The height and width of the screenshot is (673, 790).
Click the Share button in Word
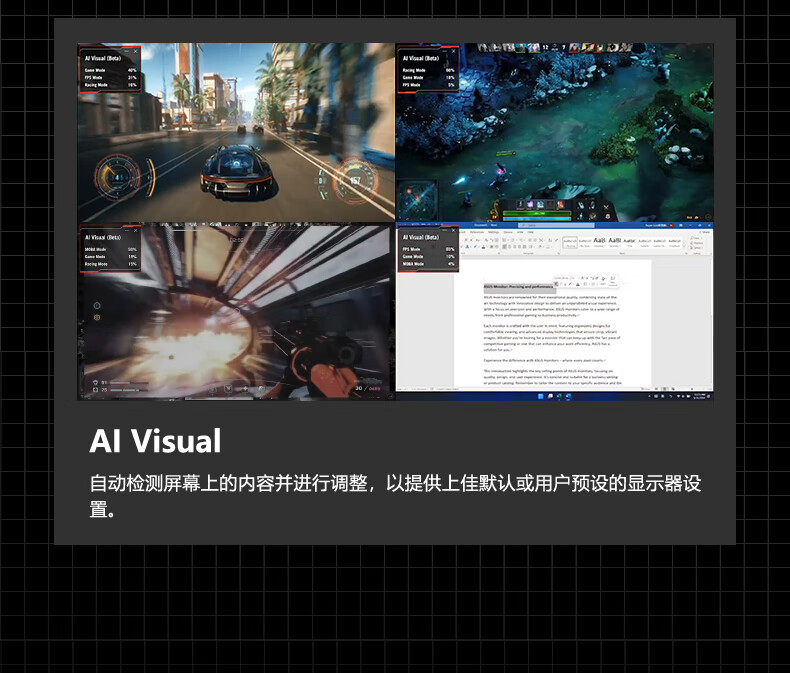click(705, 232)
